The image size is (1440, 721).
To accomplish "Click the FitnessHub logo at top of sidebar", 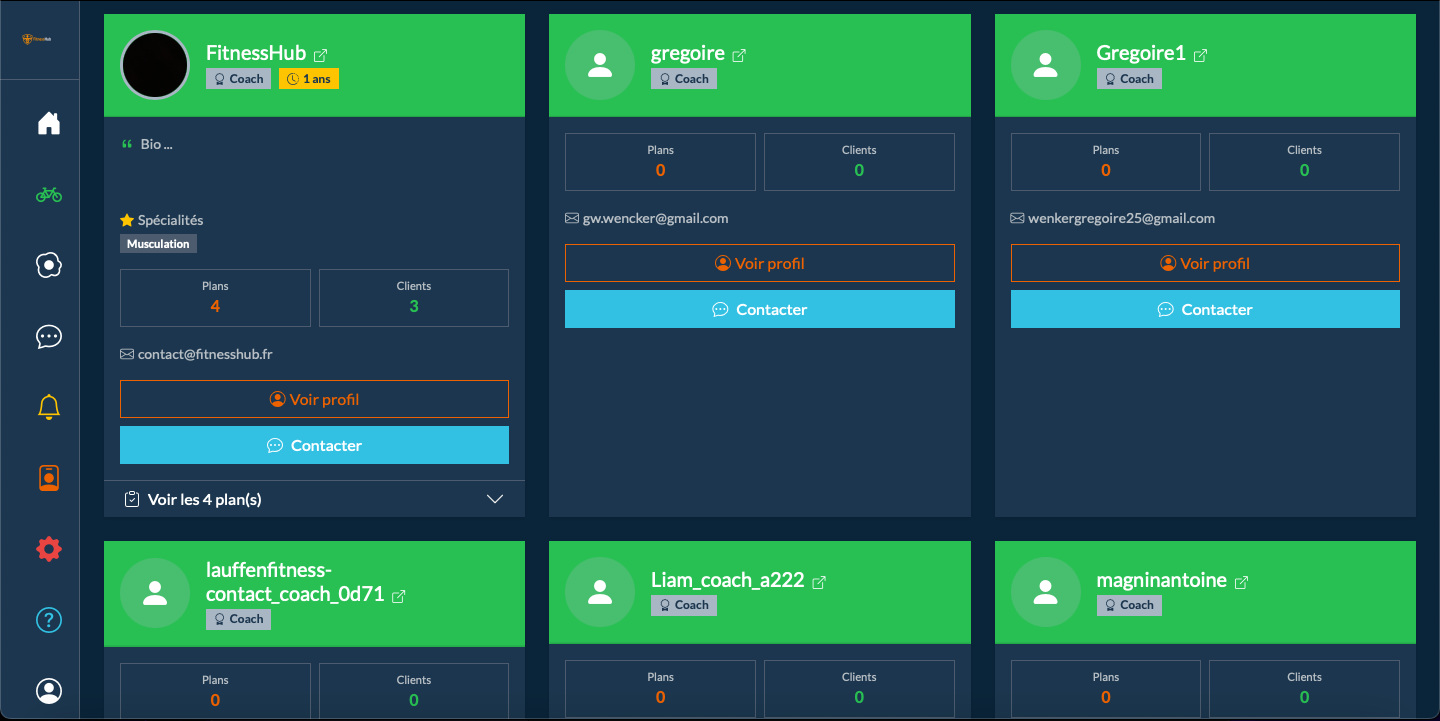I will point(39,40).
